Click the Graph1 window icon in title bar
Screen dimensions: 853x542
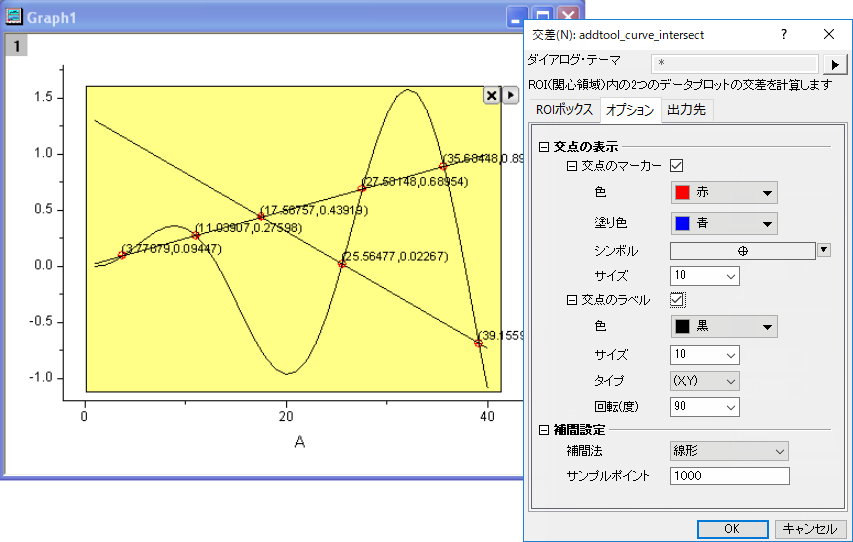coord(14,16)
